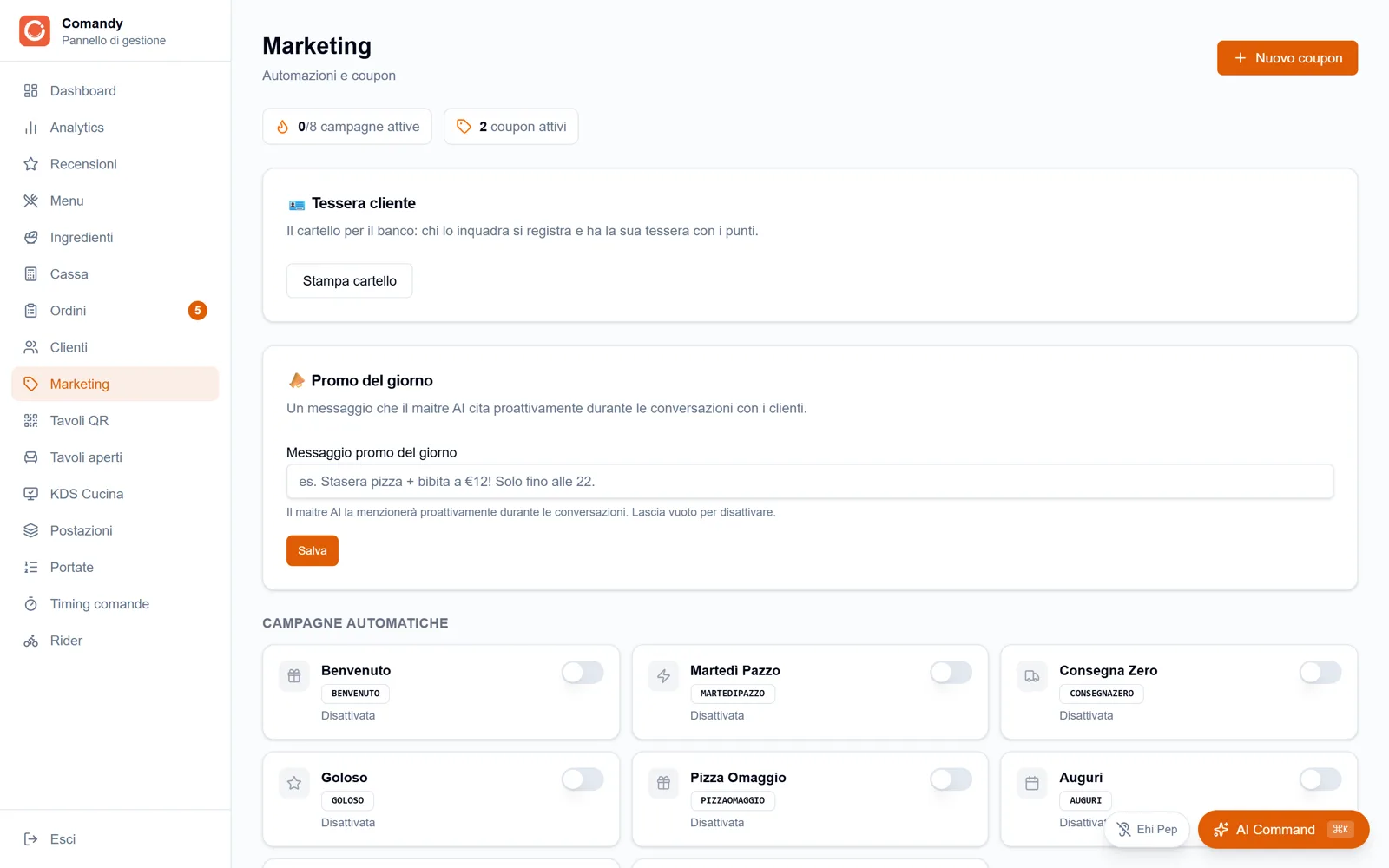Turn on the Goloso campaign switch
Screen dimensions: 1389x868
pos(583,779)
